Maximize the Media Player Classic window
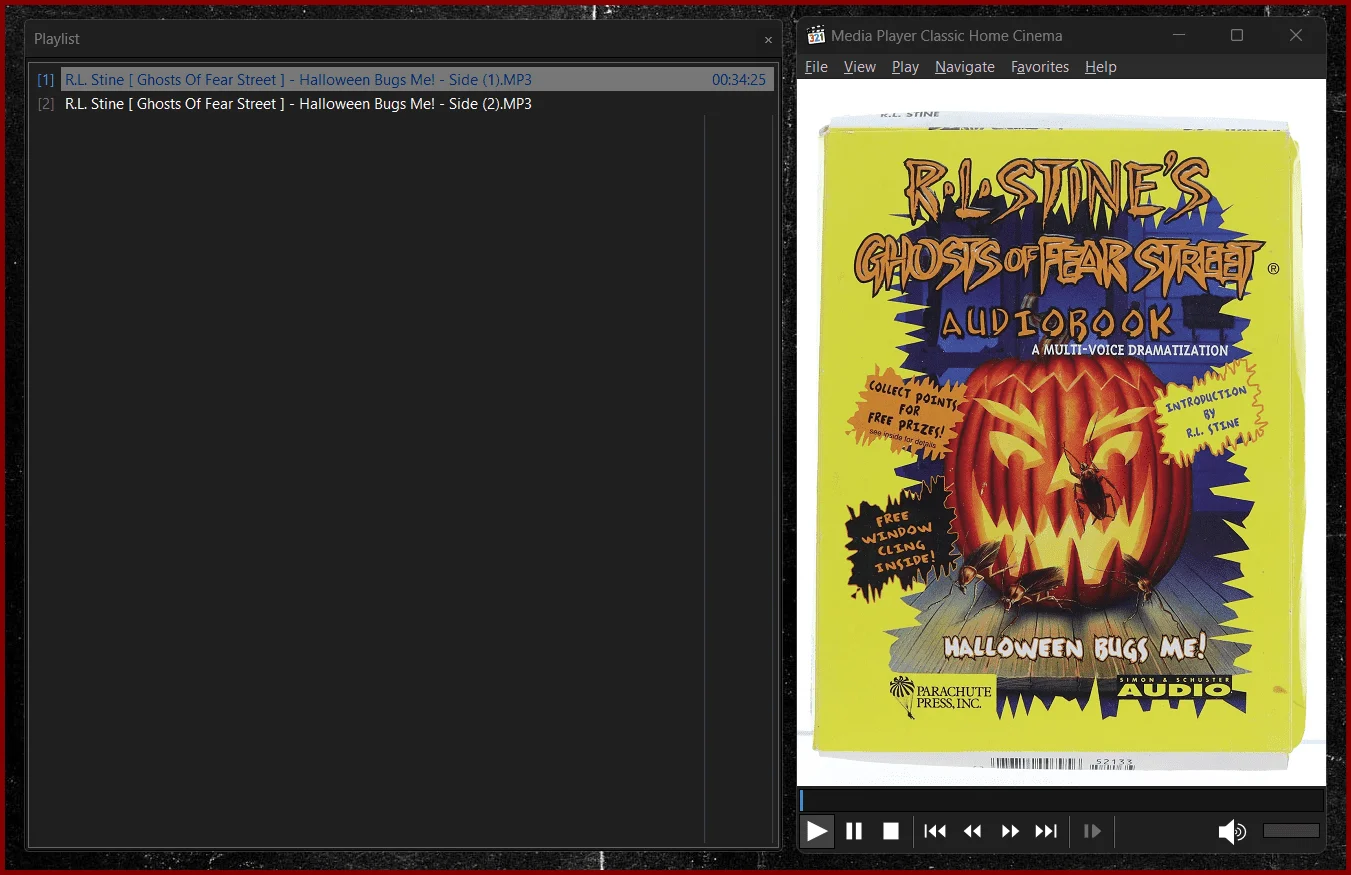This screenshot has width=1351, height=875. (x=1237, y=35)
